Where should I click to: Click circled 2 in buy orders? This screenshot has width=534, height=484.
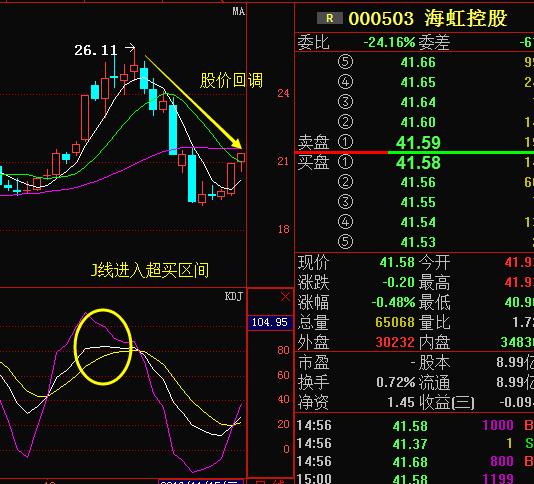click(345, 182)
